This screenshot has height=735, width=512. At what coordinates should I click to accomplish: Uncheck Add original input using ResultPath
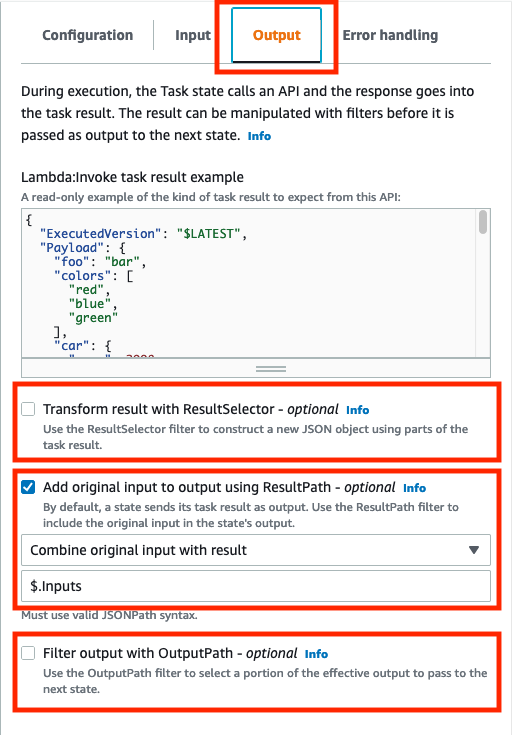pos(28,488)
